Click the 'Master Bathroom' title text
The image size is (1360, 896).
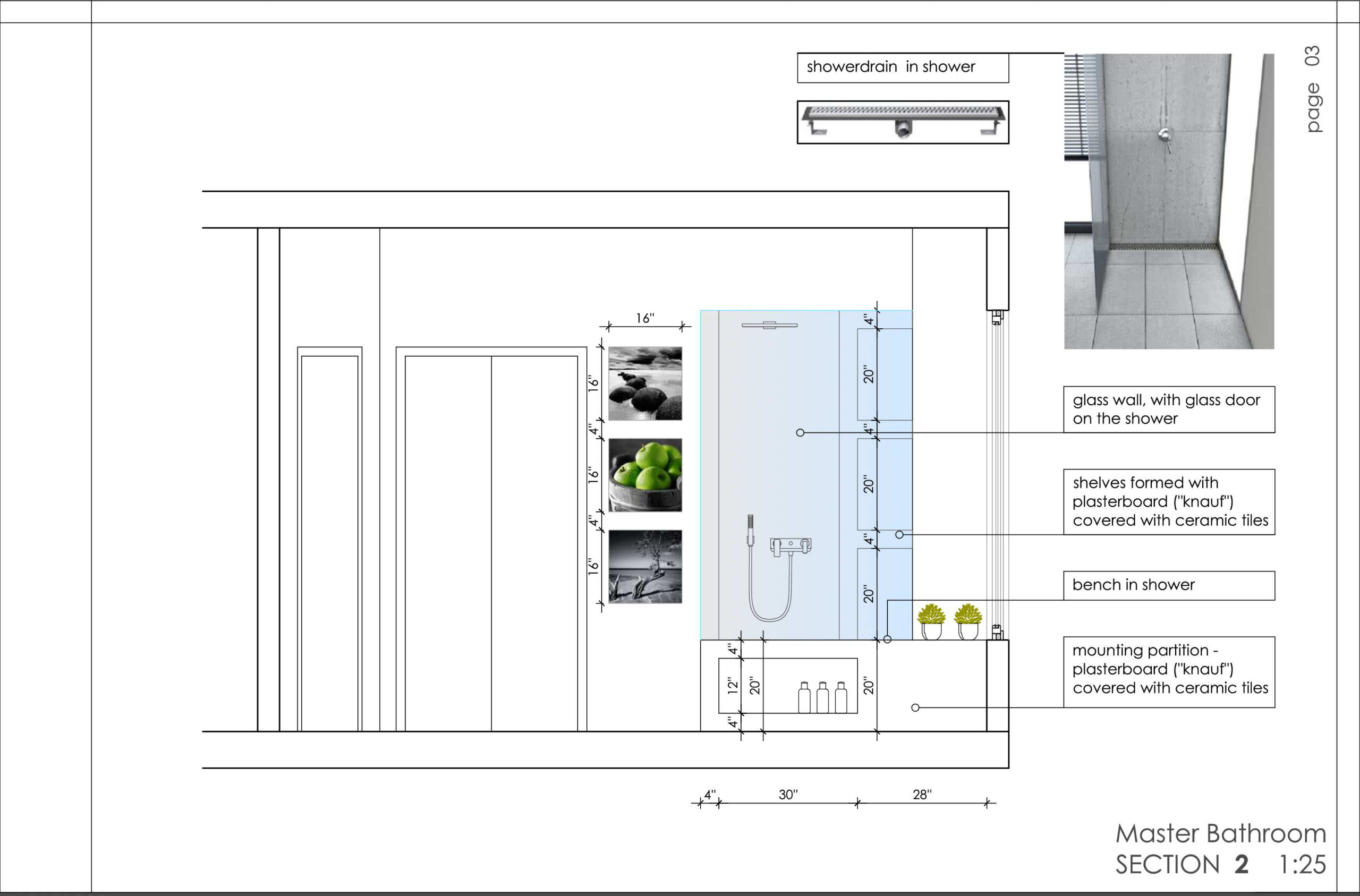tap(1221, 834)
